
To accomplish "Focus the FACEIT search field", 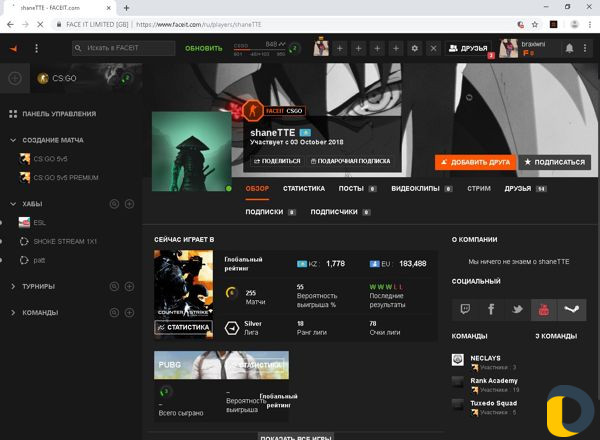I will pos(123,48).
